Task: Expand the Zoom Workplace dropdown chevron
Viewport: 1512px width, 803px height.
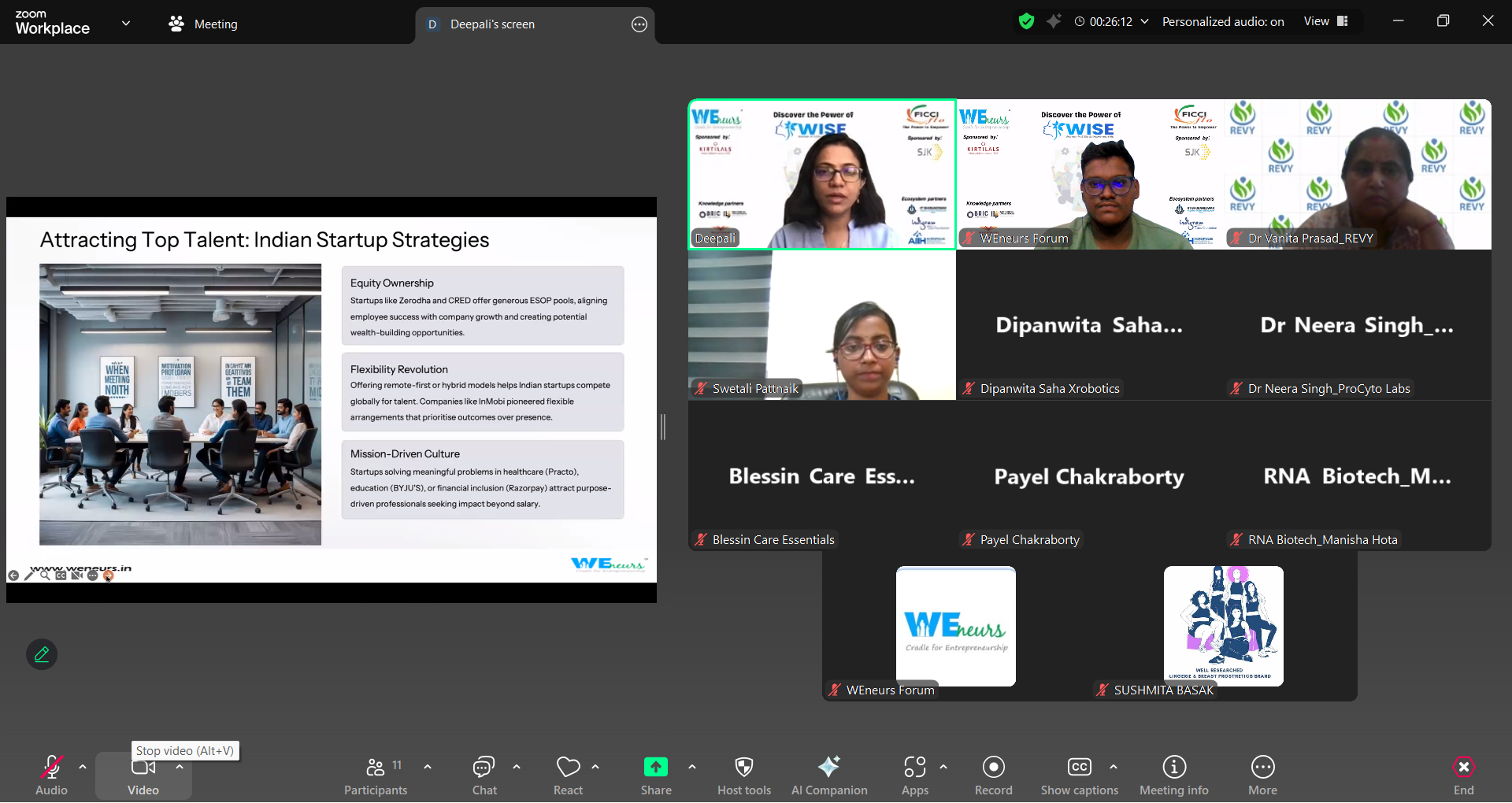Action: coord(126,23)
